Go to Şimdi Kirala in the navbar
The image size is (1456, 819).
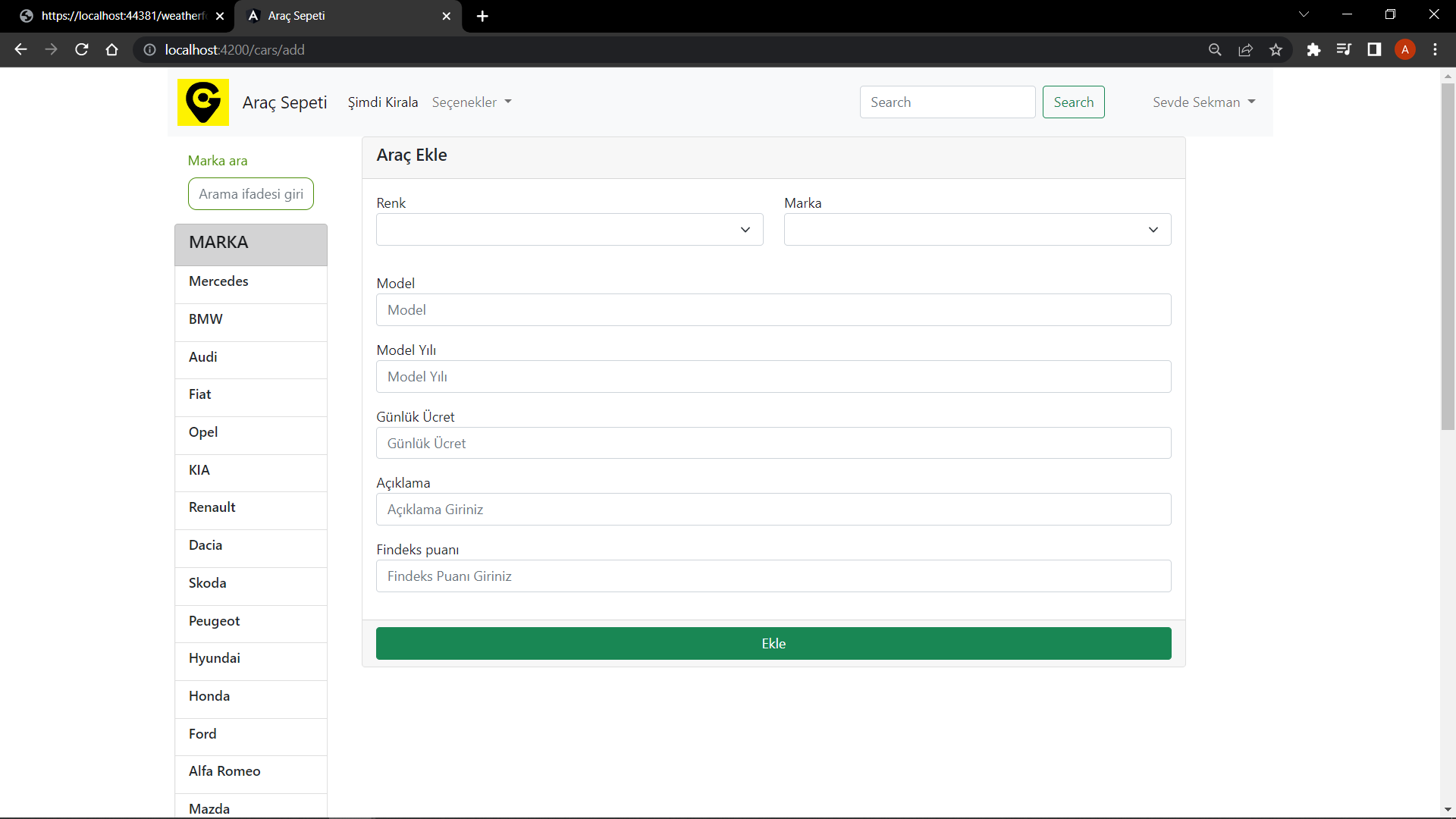coord(382,102)
